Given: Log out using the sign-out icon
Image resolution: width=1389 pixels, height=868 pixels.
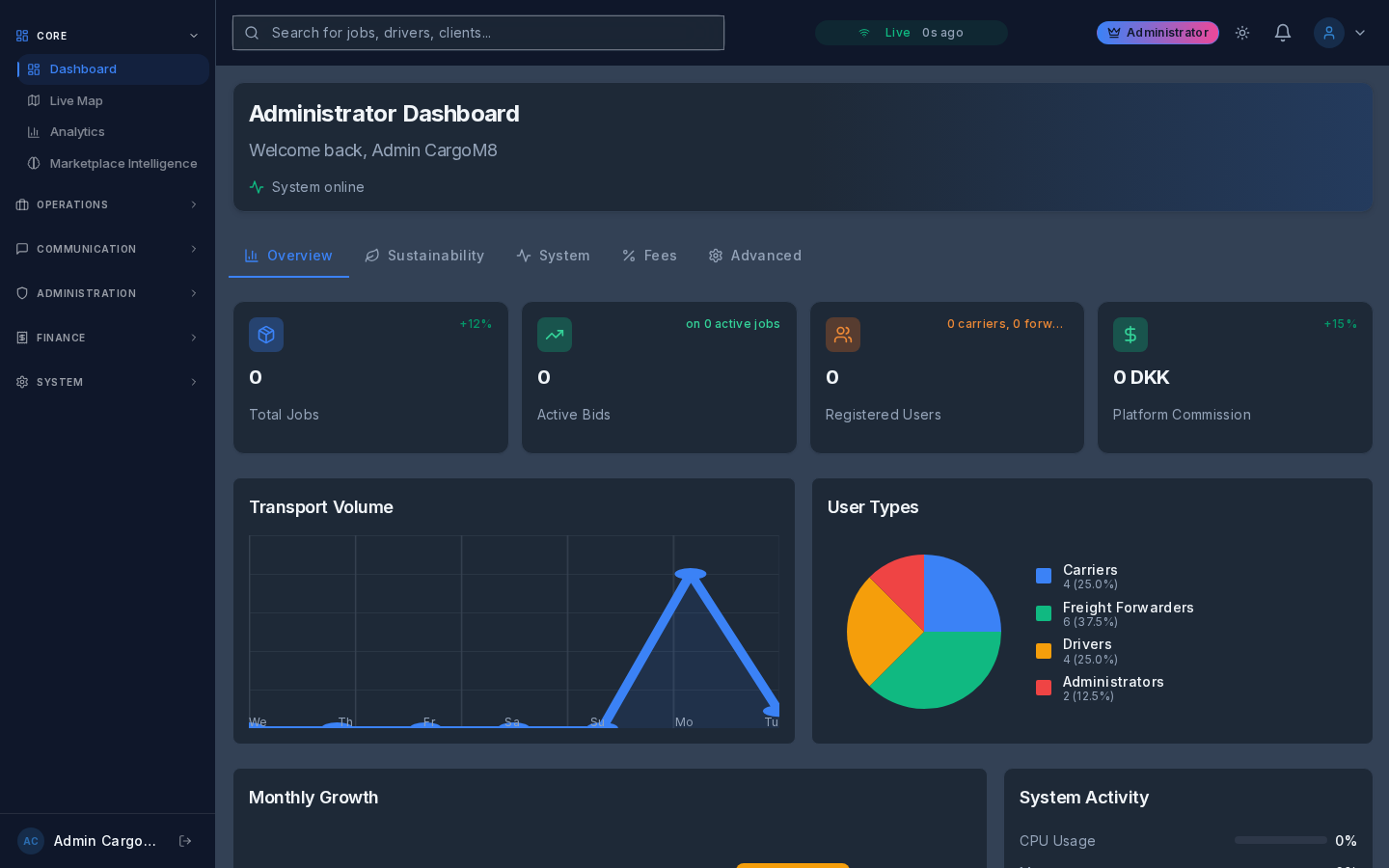Looking at the screenshot, I should click(x=185, y=841).
